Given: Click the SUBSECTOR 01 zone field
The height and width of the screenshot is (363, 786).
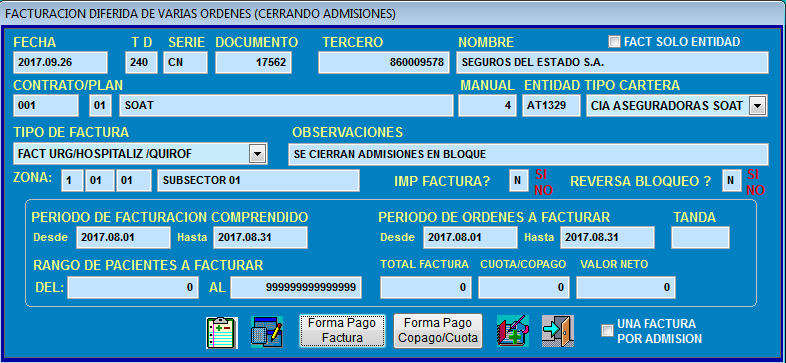Looking at the screenshot, I should coord(258,180).
